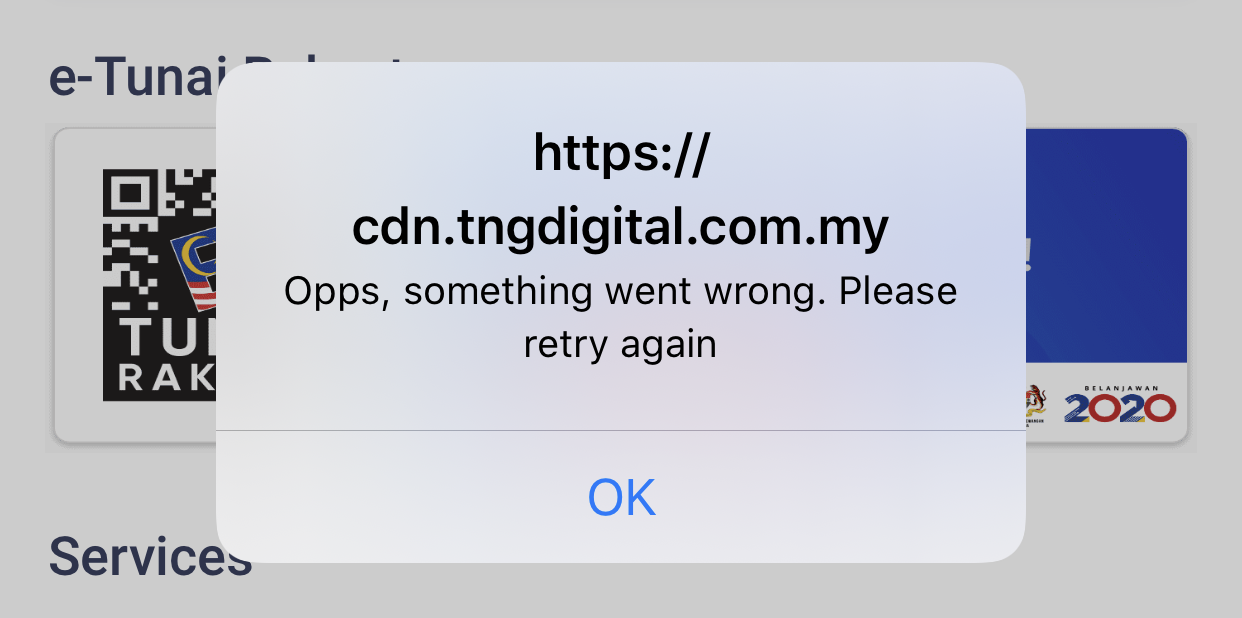The height and width of the screenshot is (618, 1242).
Task: Open the Belanjawan 2020 logo
Action: [1120, 401]
